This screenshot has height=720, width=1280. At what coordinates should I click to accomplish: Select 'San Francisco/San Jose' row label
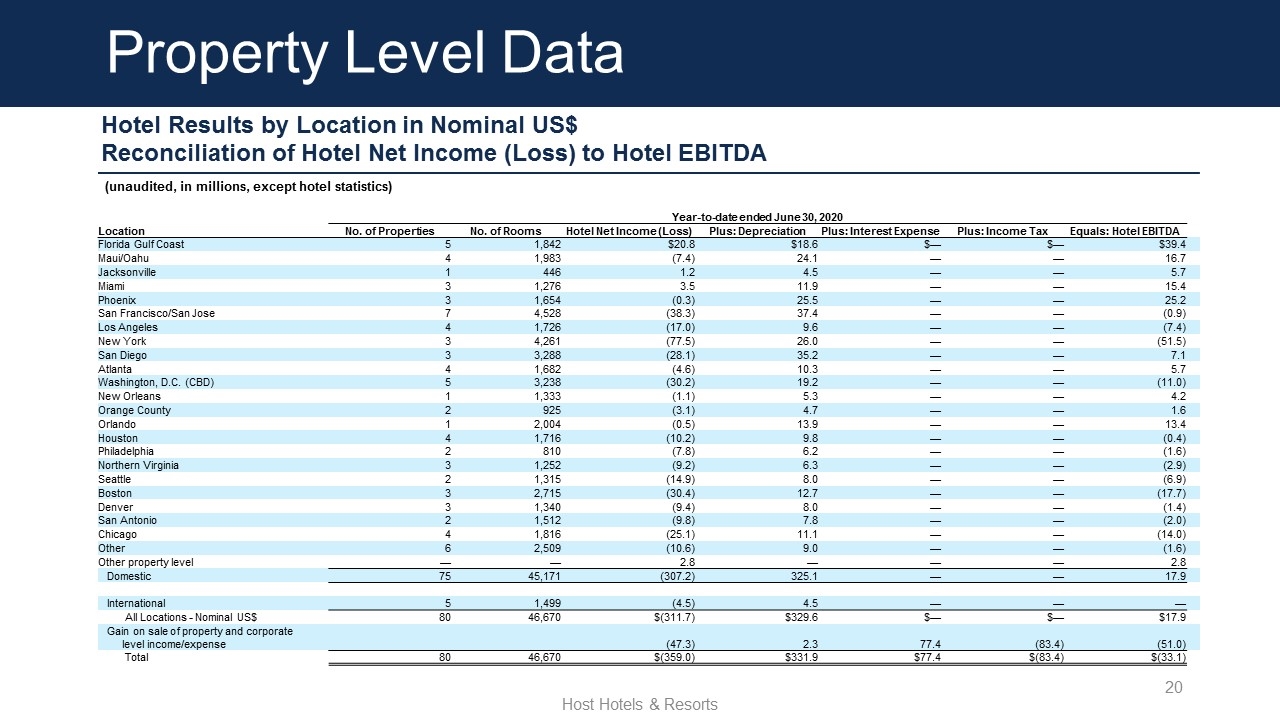pyautogui.click(x=156, y=313)
